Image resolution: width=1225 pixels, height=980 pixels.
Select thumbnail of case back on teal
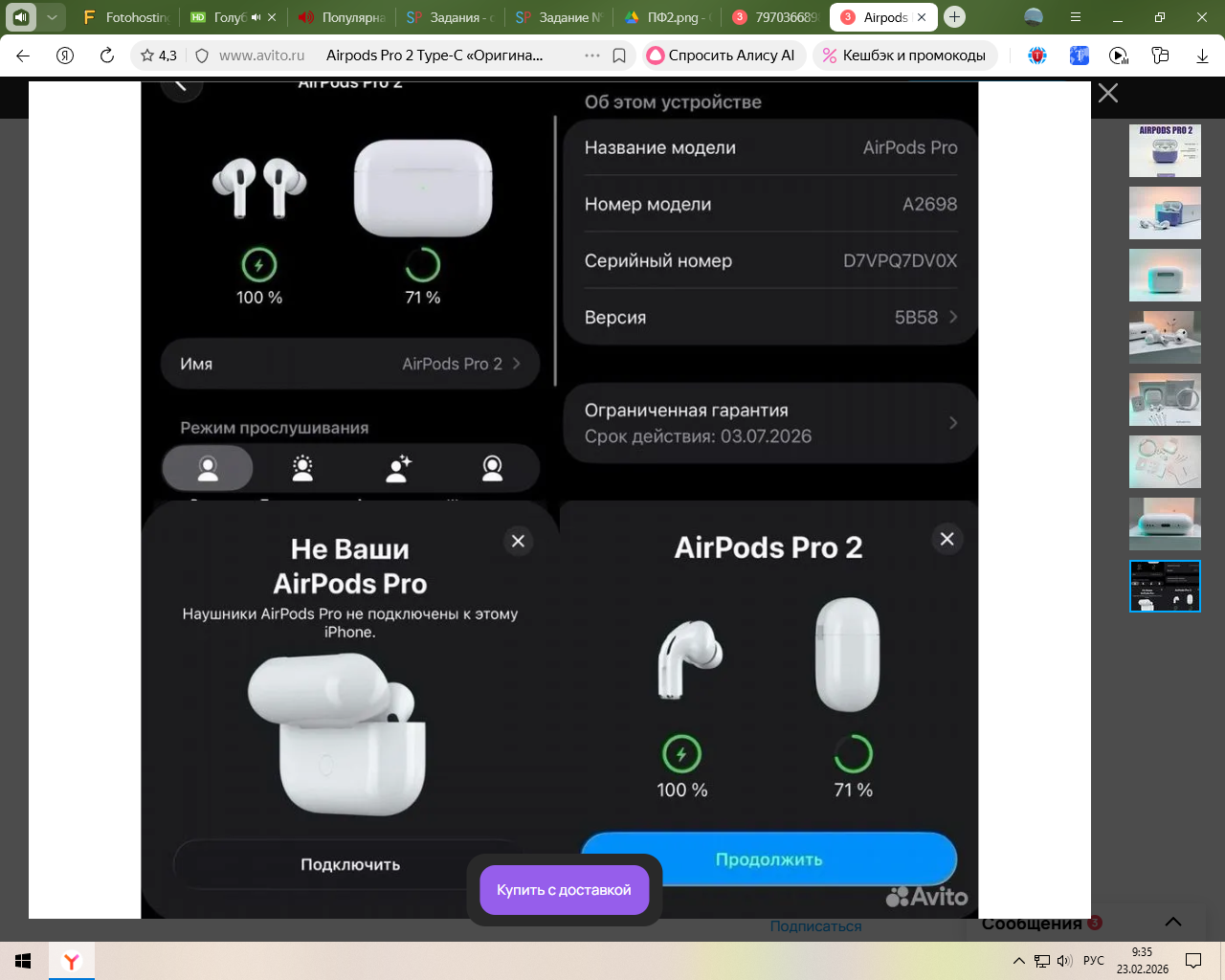pos(1165,275)
